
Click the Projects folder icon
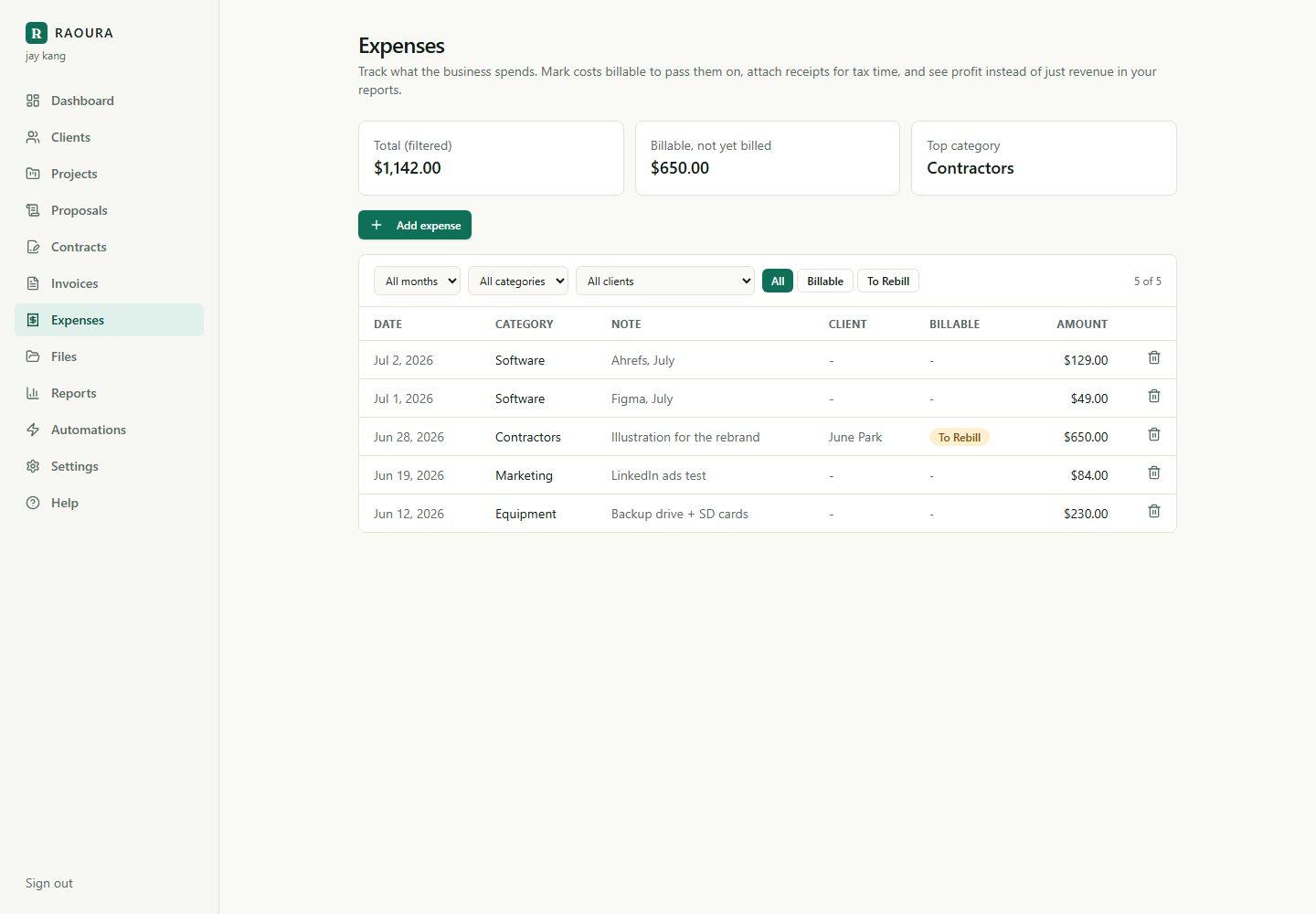pyautogui.click(x=33, y=174)
